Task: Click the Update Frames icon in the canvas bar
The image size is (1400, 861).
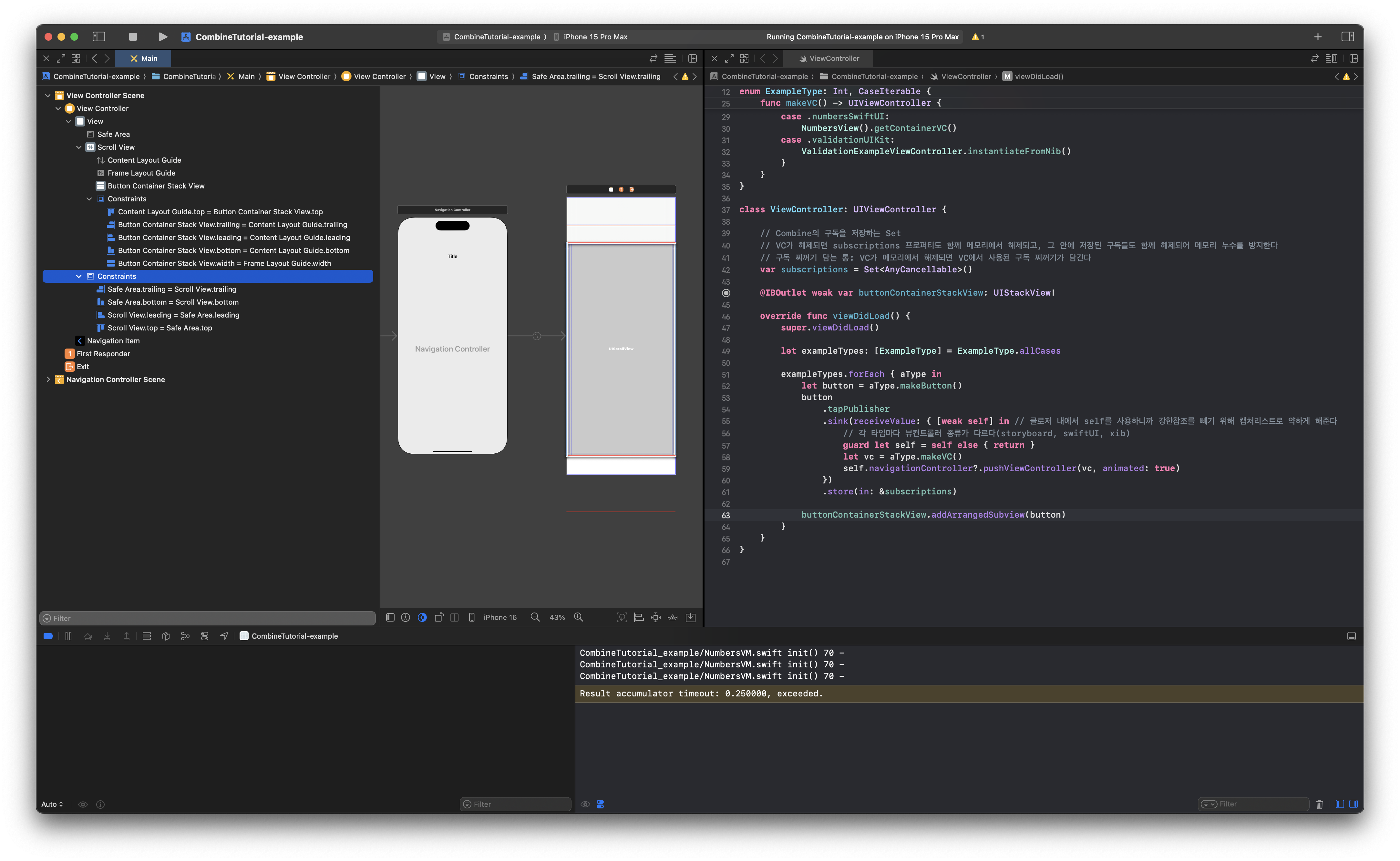Action: point(622,617)
